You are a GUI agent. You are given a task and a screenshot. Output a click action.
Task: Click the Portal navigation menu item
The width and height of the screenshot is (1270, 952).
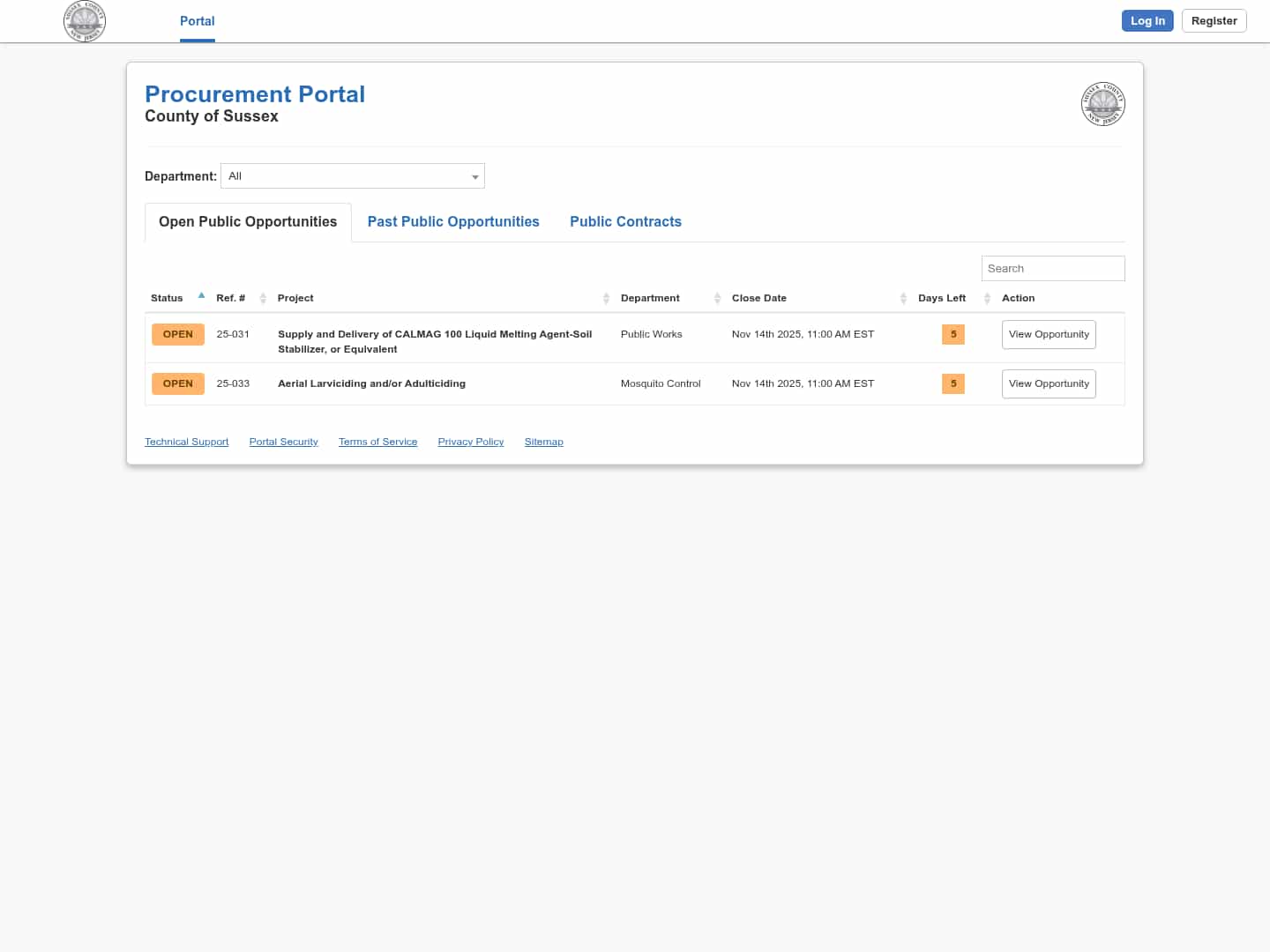pyautogui.click(x=197, y=21)
